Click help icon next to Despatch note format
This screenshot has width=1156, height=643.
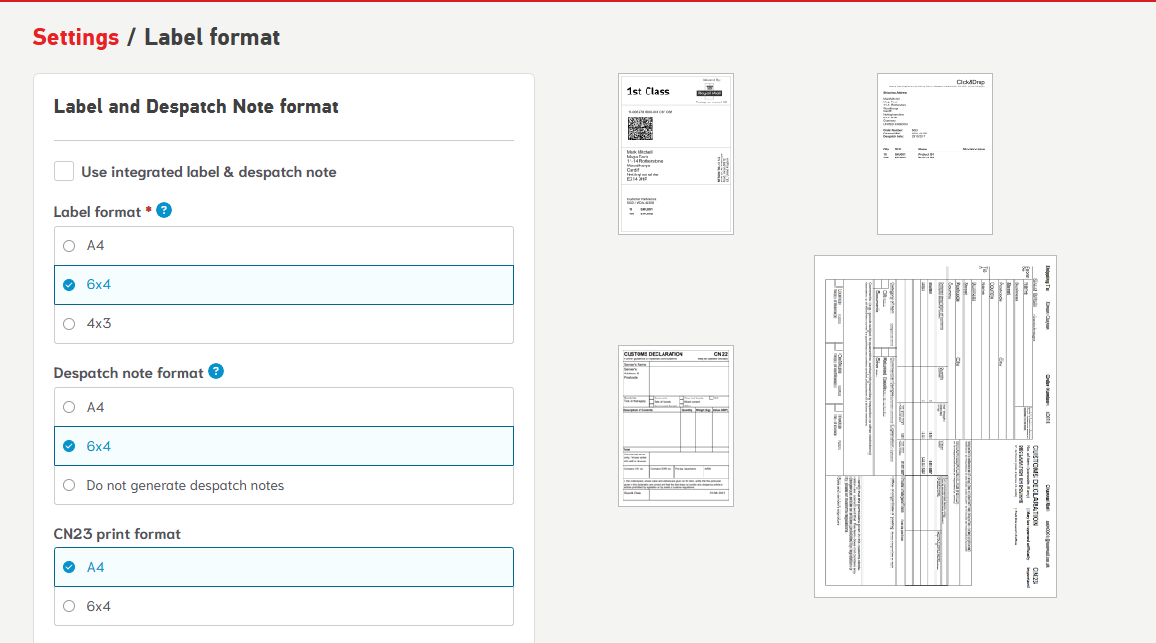(x=216, y=372)
